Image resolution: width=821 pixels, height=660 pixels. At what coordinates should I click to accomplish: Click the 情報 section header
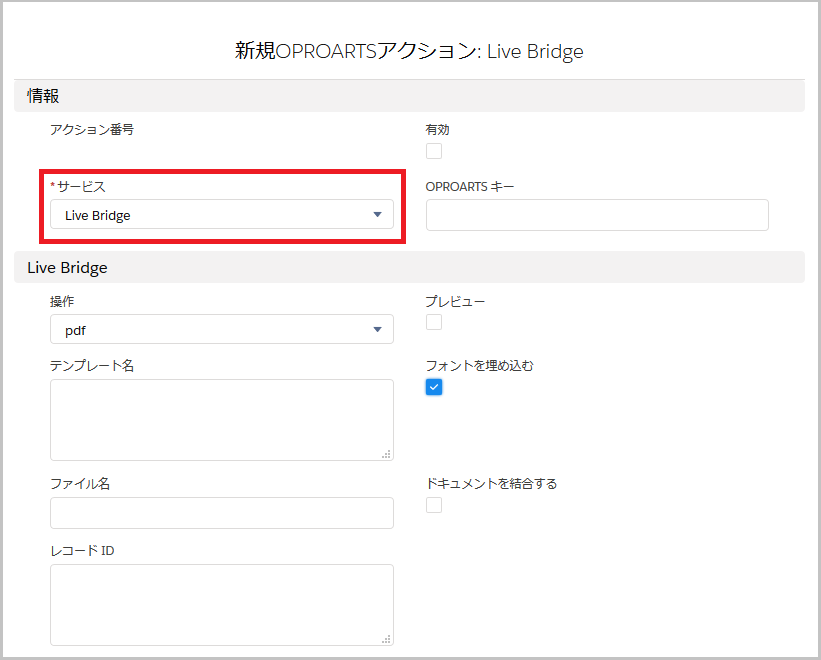[43, 96]
